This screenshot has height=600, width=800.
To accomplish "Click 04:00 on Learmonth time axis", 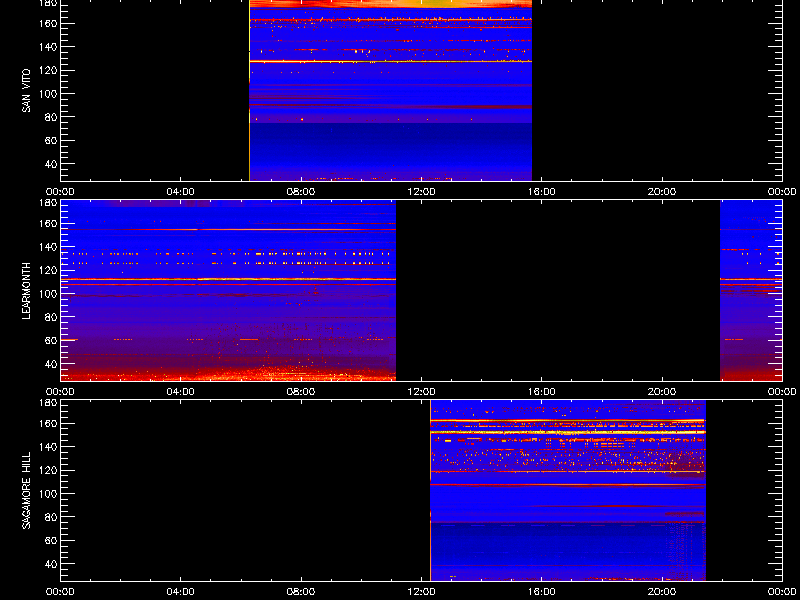I will click(181, 392).
